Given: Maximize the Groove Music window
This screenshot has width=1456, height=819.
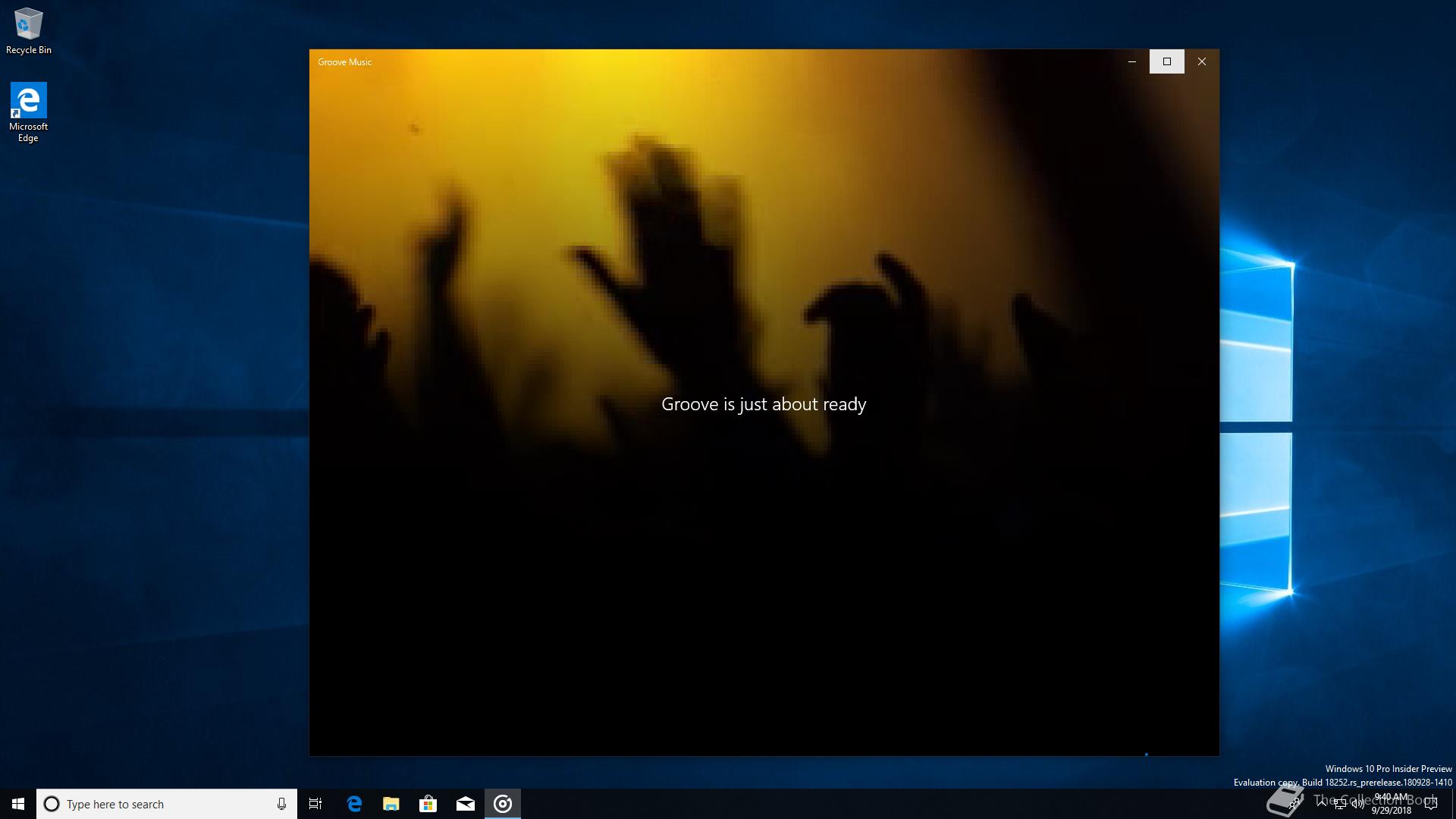Looking at the screenshot, I should tap(1167, 61).
